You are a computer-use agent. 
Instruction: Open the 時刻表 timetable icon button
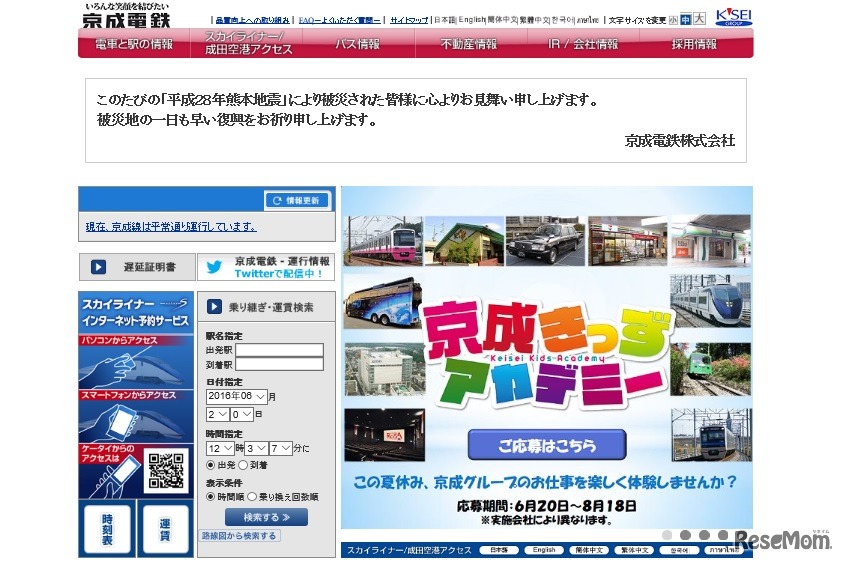(107, 529)
